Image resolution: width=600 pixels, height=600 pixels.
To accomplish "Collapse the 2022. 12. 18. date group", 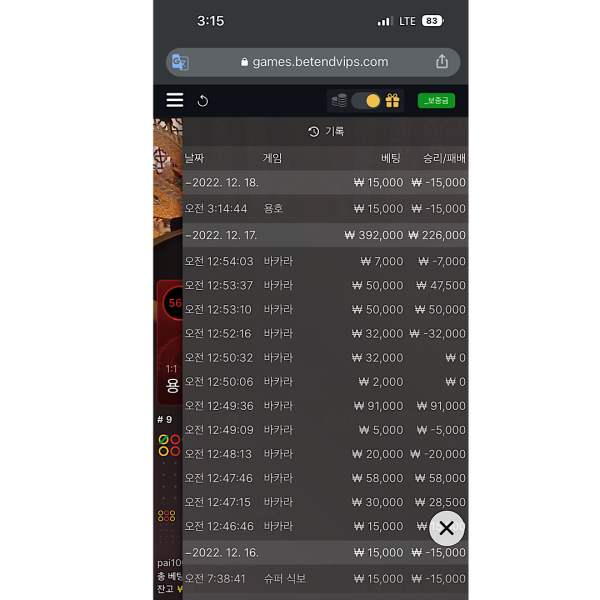I will (x=325, y=183).
